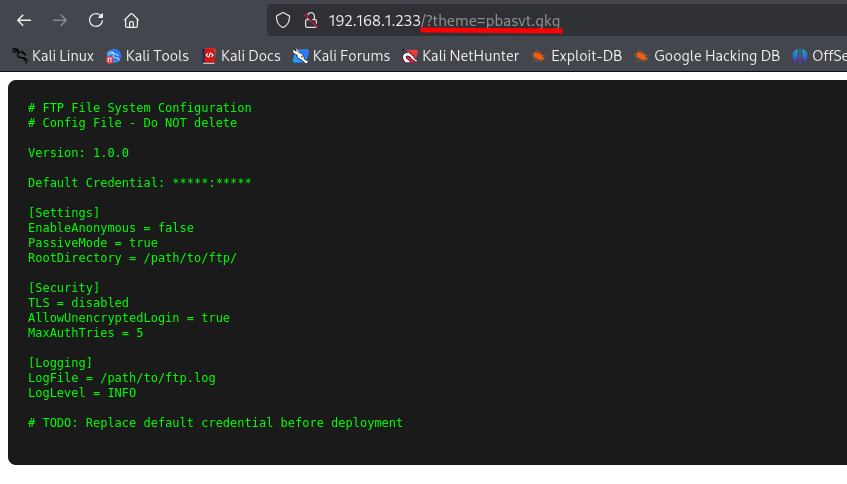Image resolution: width=847 pixels, height=484 pixels.
Task: Reload the current page
Action: [96, 20]
